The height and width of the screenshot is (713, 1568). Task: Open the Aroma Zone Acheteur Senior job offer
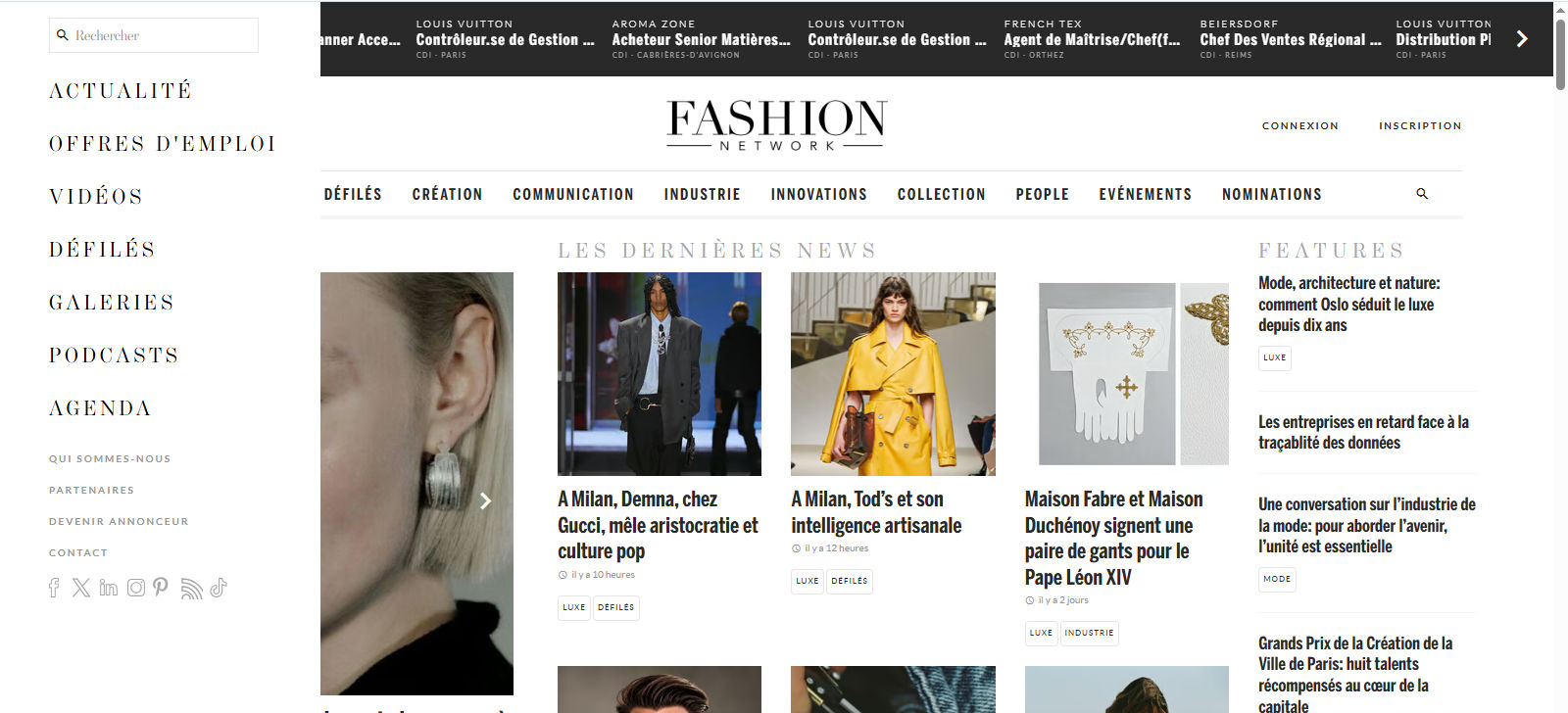pos(702,39)
